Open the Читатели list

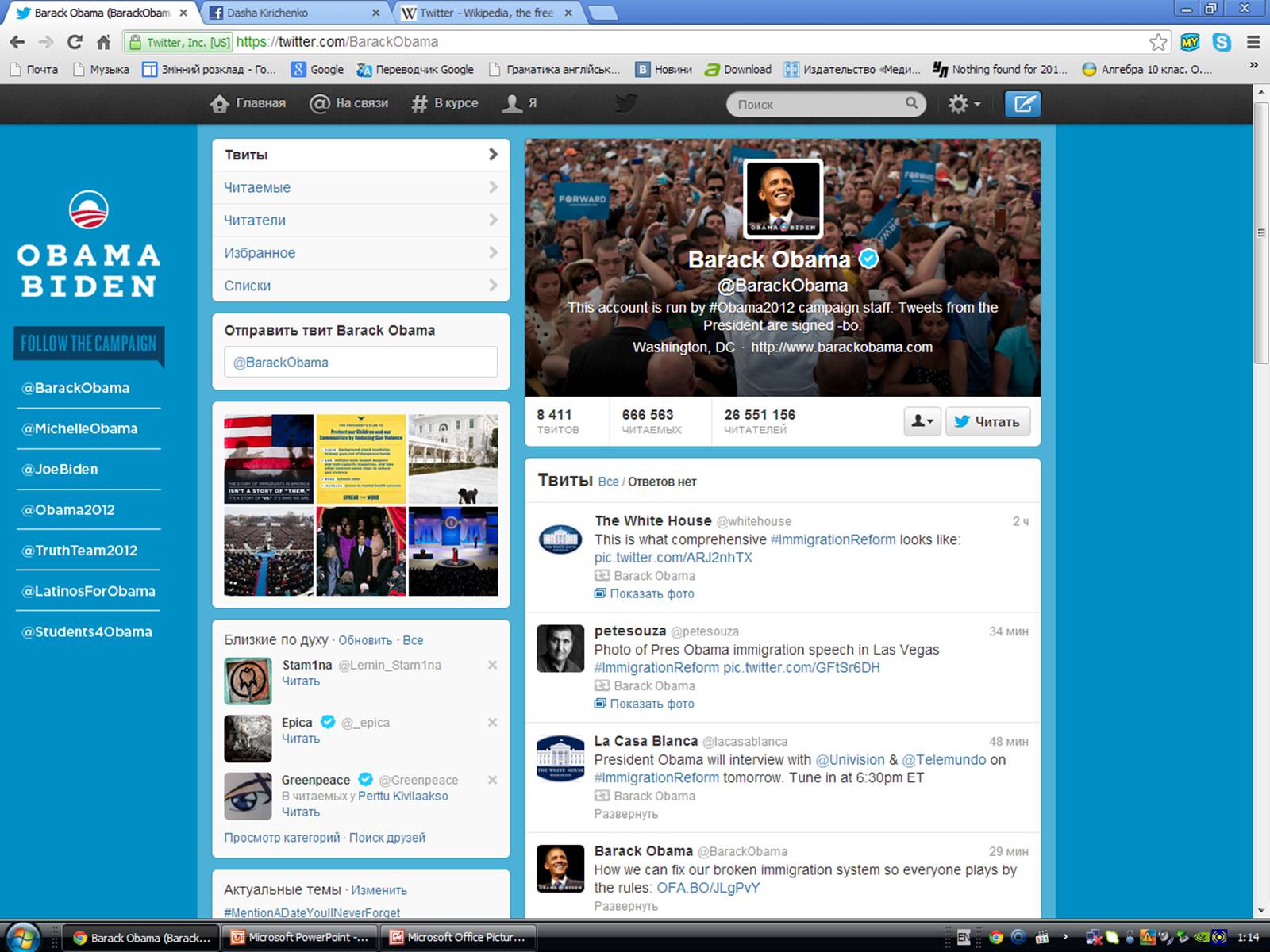coord(361,220)
